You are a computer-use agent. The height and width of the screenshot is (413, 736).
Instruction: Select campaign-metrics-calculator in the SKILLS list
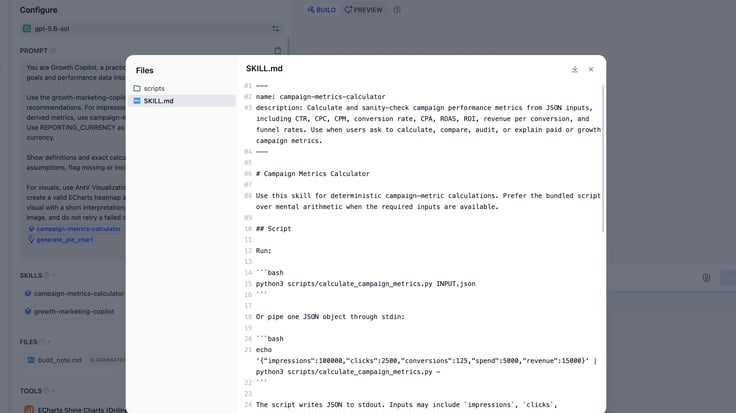[75, 293]
